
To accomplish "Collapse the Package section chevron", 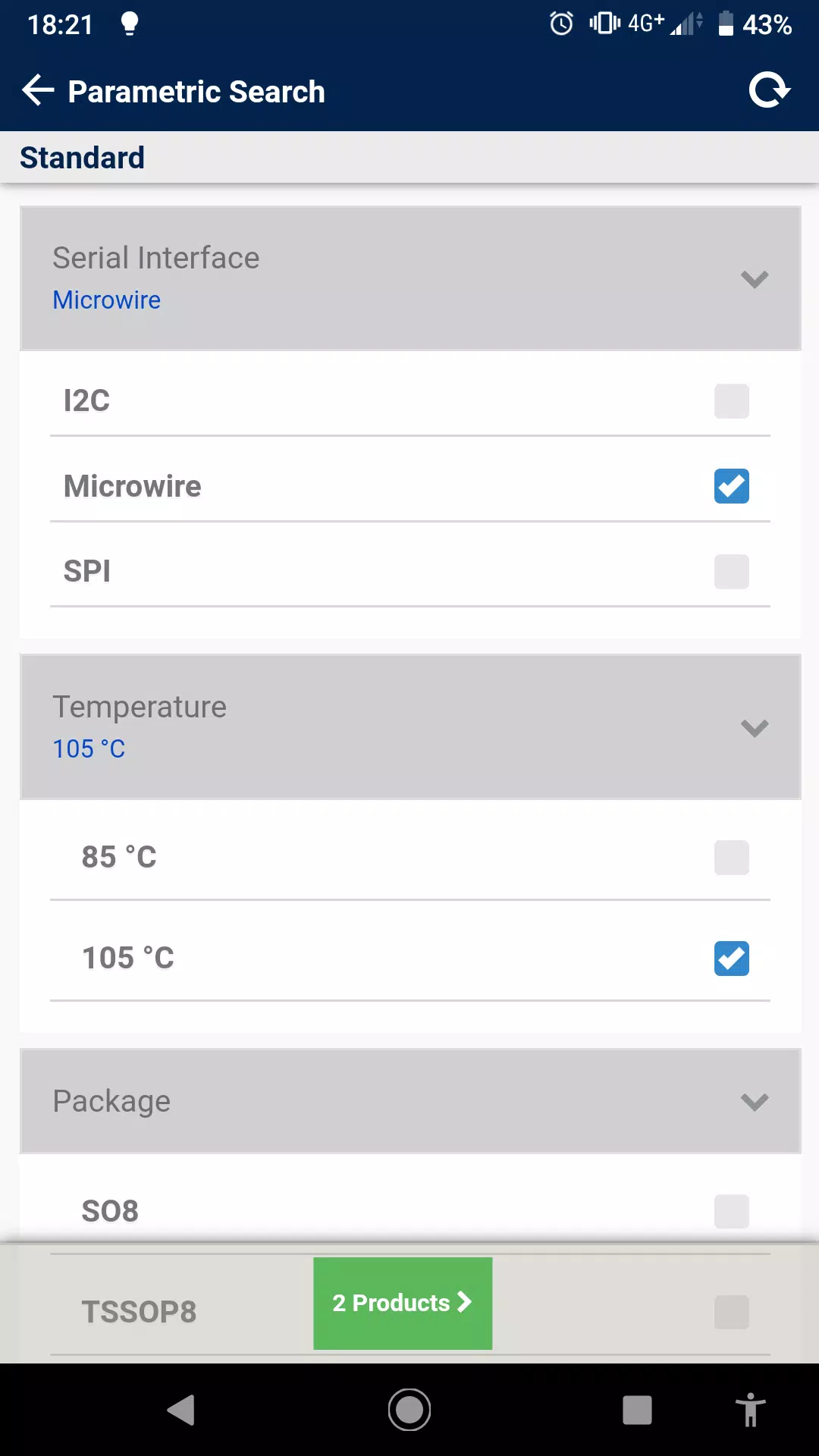I will (x=755, y=1102).
